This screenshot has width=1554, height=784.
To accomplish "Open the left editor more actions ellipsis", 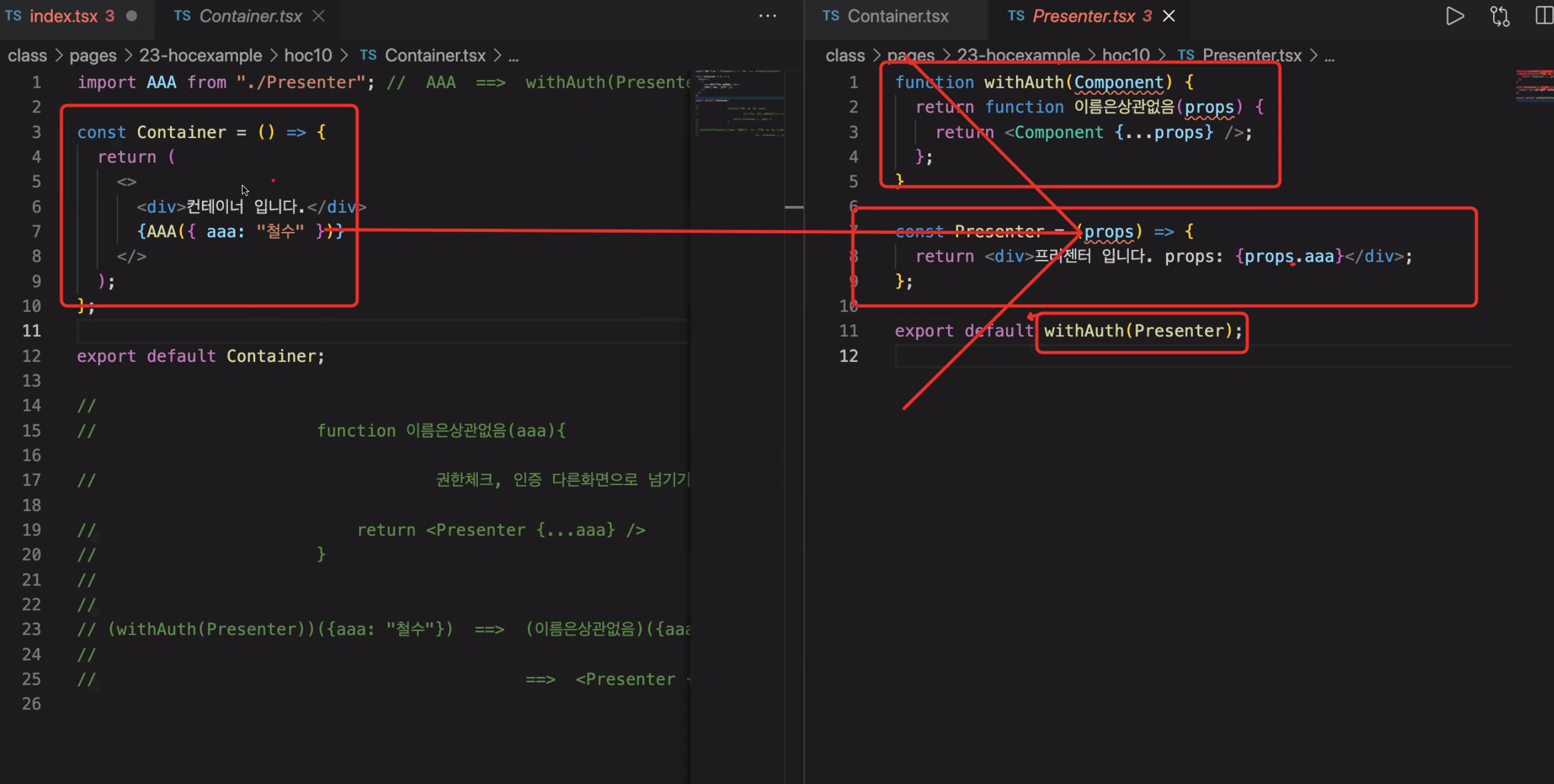I will click(768, 16).
